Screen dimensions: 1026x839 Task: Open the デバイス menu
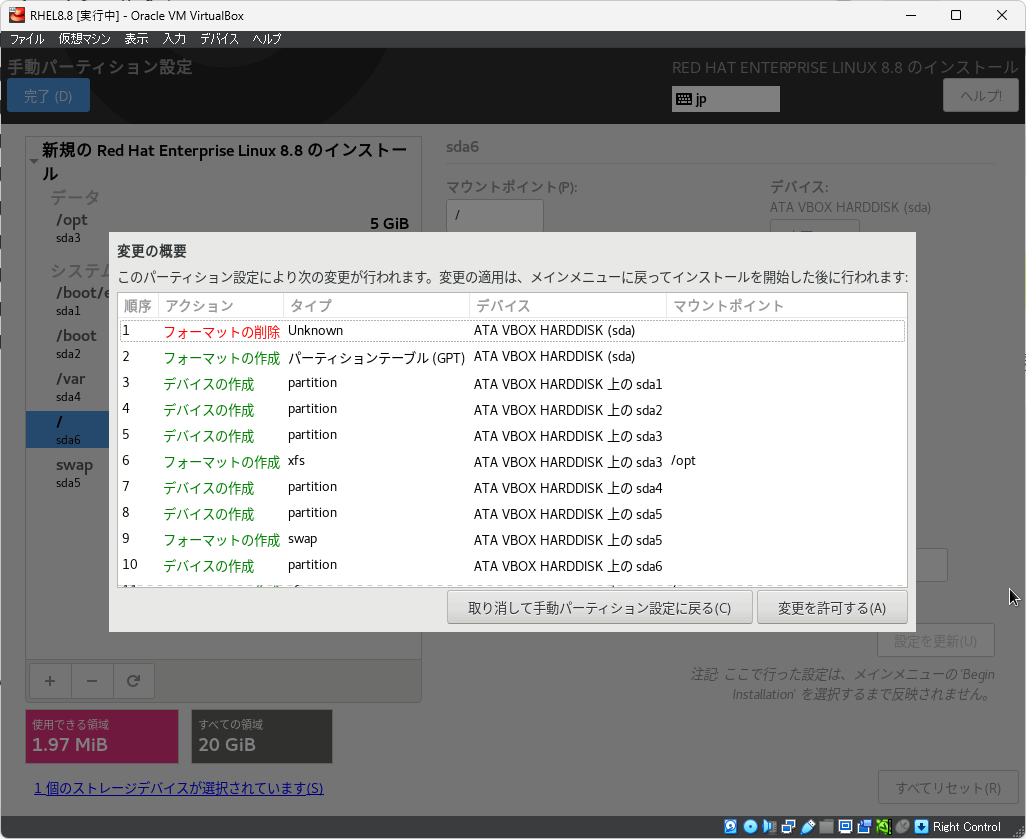[x=219, y=39]
